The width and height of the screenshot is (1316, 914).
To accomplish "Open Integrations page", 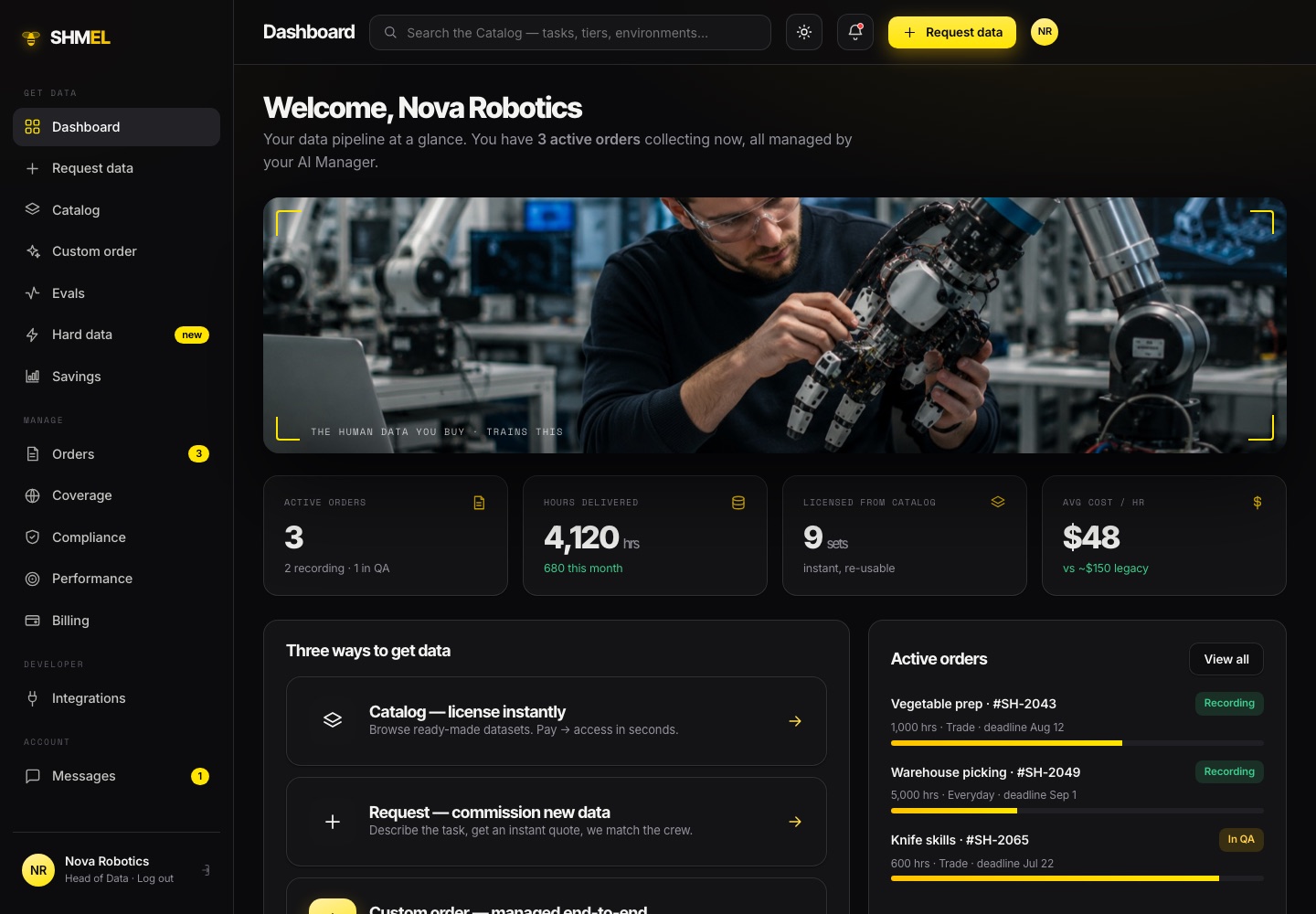I will (x=116, y=698).
